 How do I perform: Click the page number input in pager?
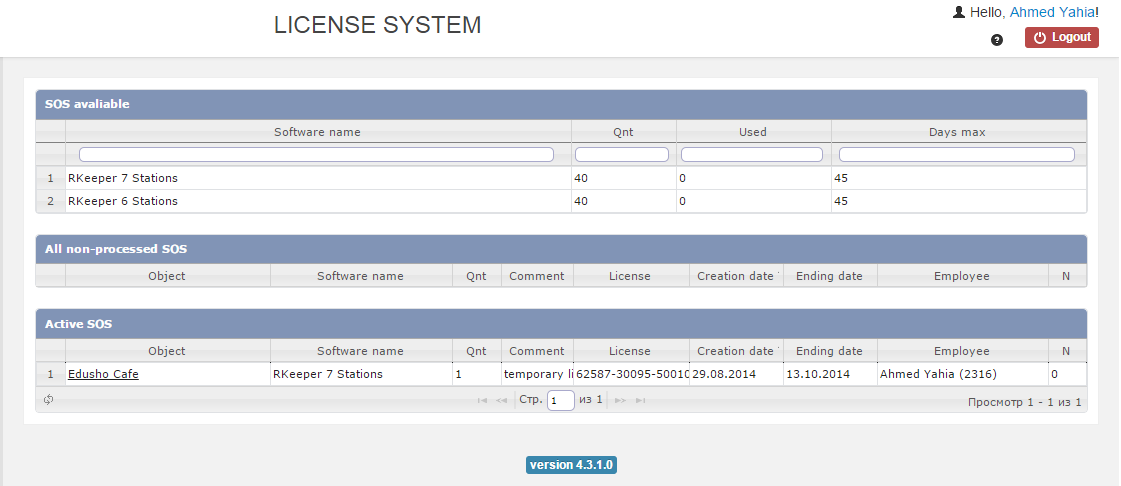[560, 400]
